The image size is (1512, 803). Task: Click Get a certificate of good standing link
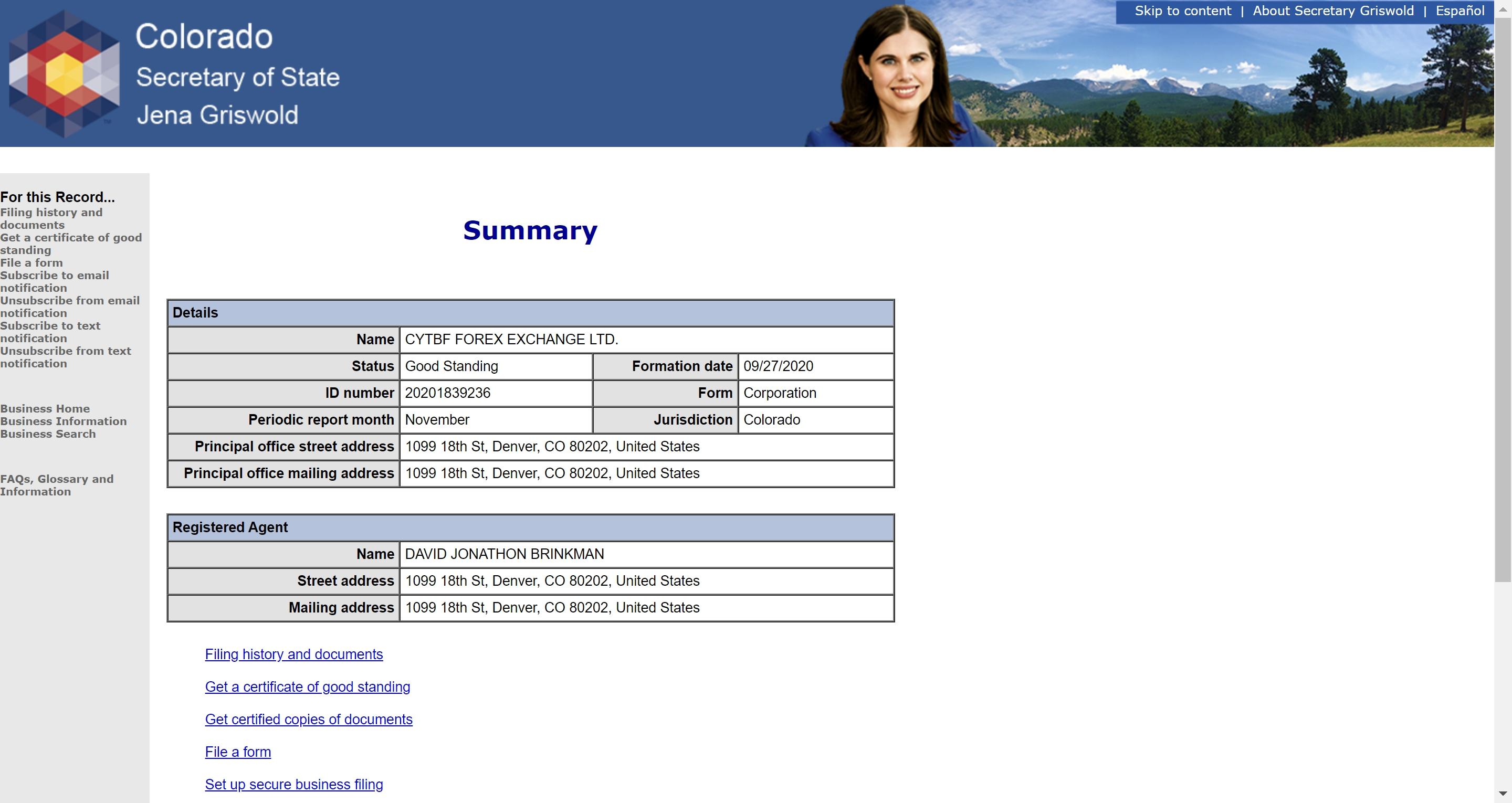307,686
